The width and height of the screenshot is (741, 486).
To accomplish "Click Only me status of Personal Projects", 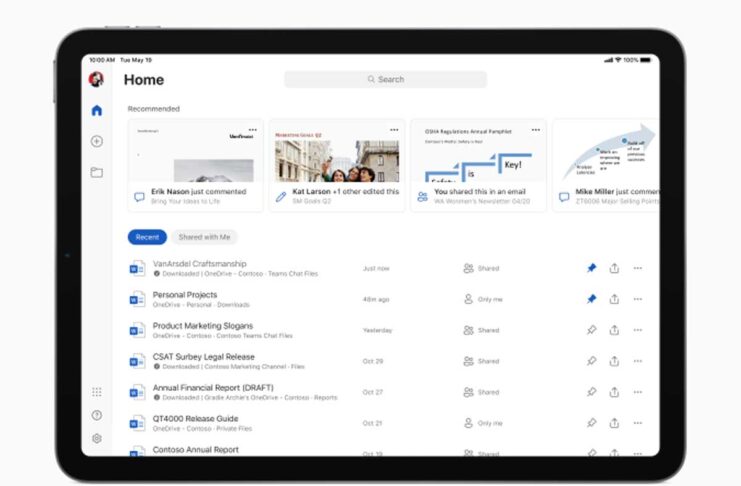I will click(483, 299).
